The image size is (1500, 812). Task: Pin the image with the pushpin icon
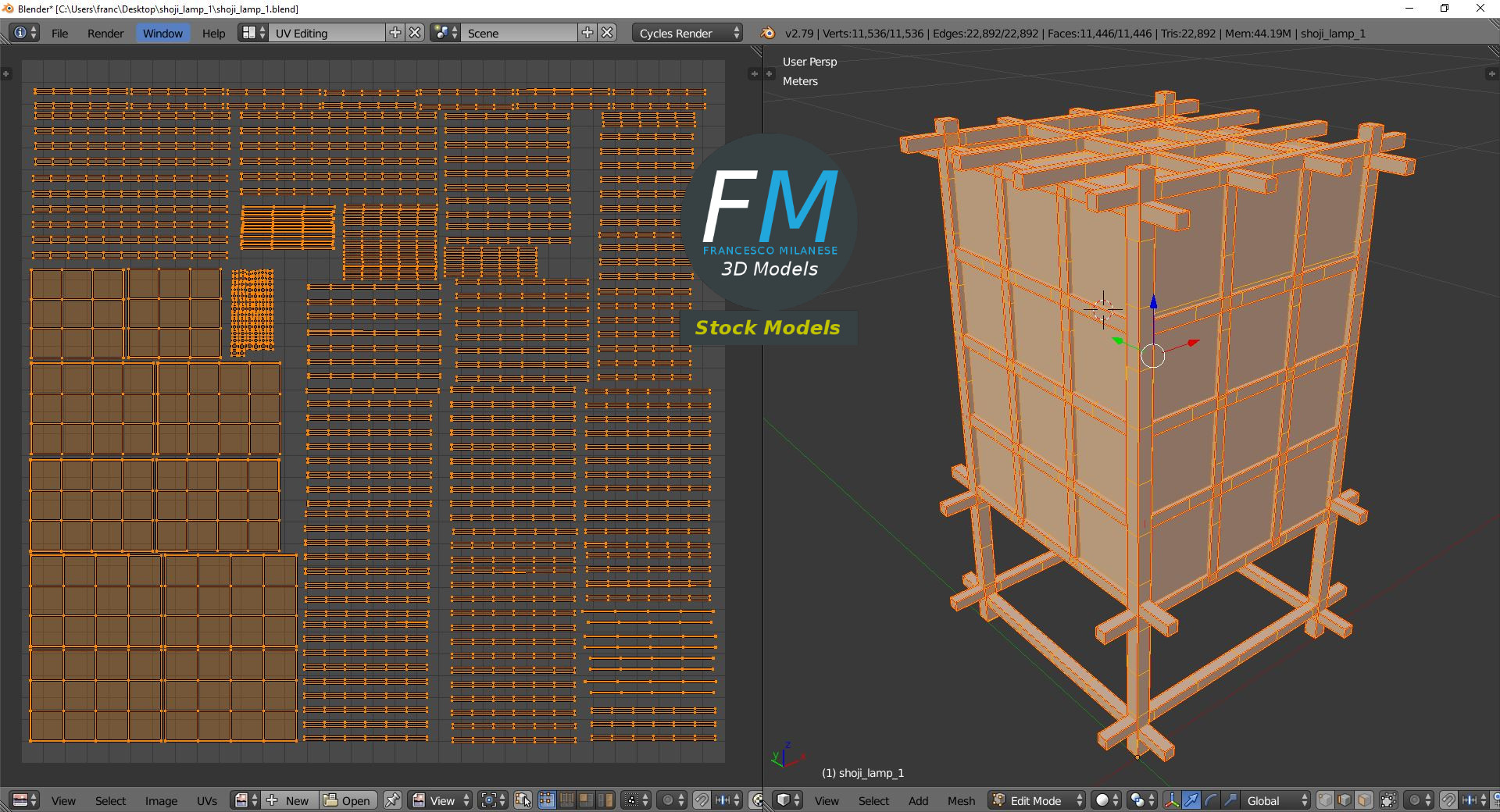(x=392, y=800)
